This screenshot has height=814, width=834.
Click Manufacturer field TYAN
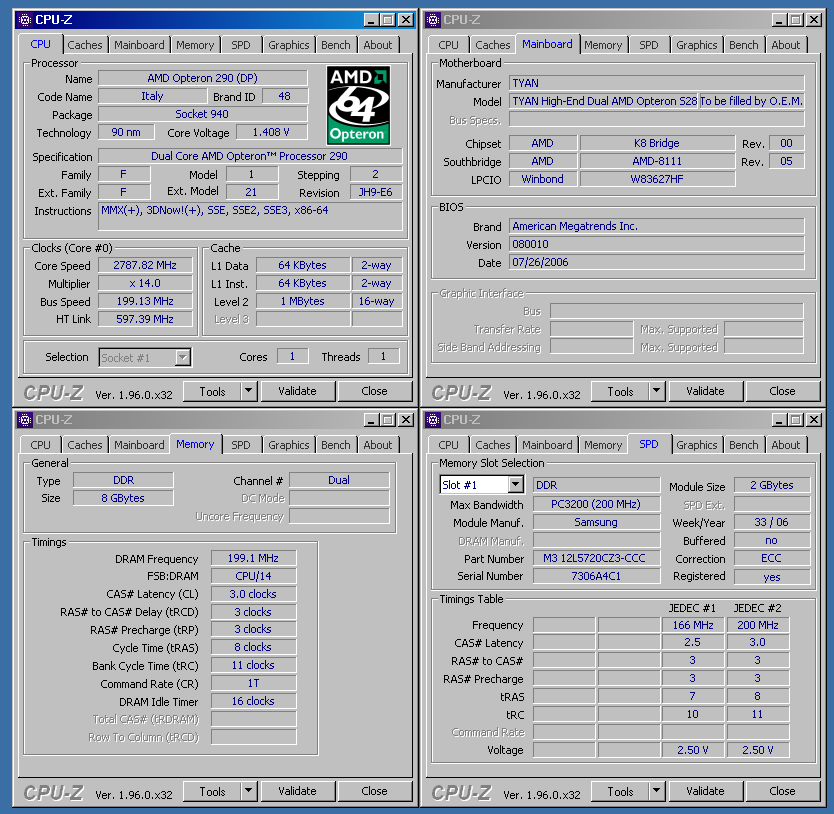tap(657, 83)
